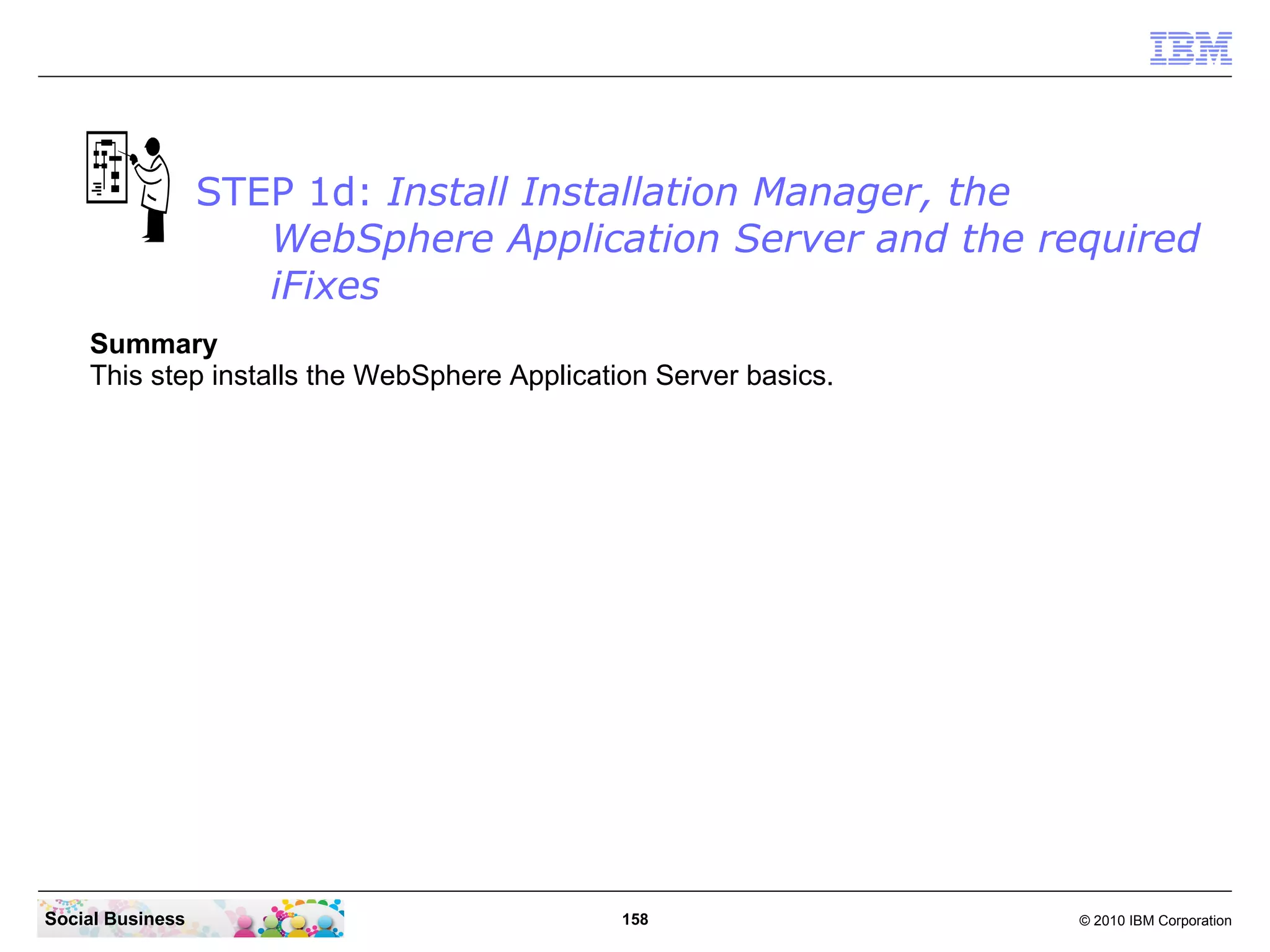Click 'WebSphere Application Server and the required' title line
The height and width of the screenshot is (952, 1270).
tap(735, 239)
